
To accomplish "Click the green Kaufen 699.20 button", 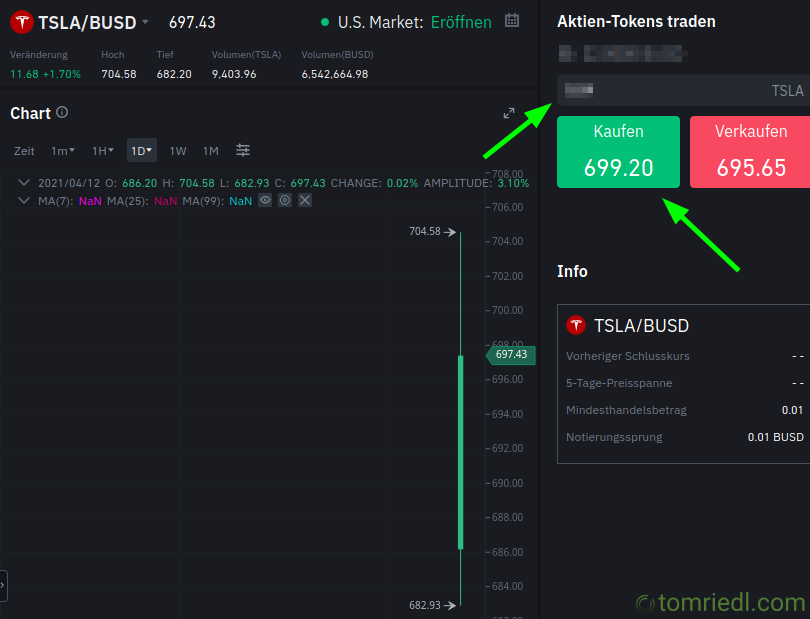I will coord(618,151).
